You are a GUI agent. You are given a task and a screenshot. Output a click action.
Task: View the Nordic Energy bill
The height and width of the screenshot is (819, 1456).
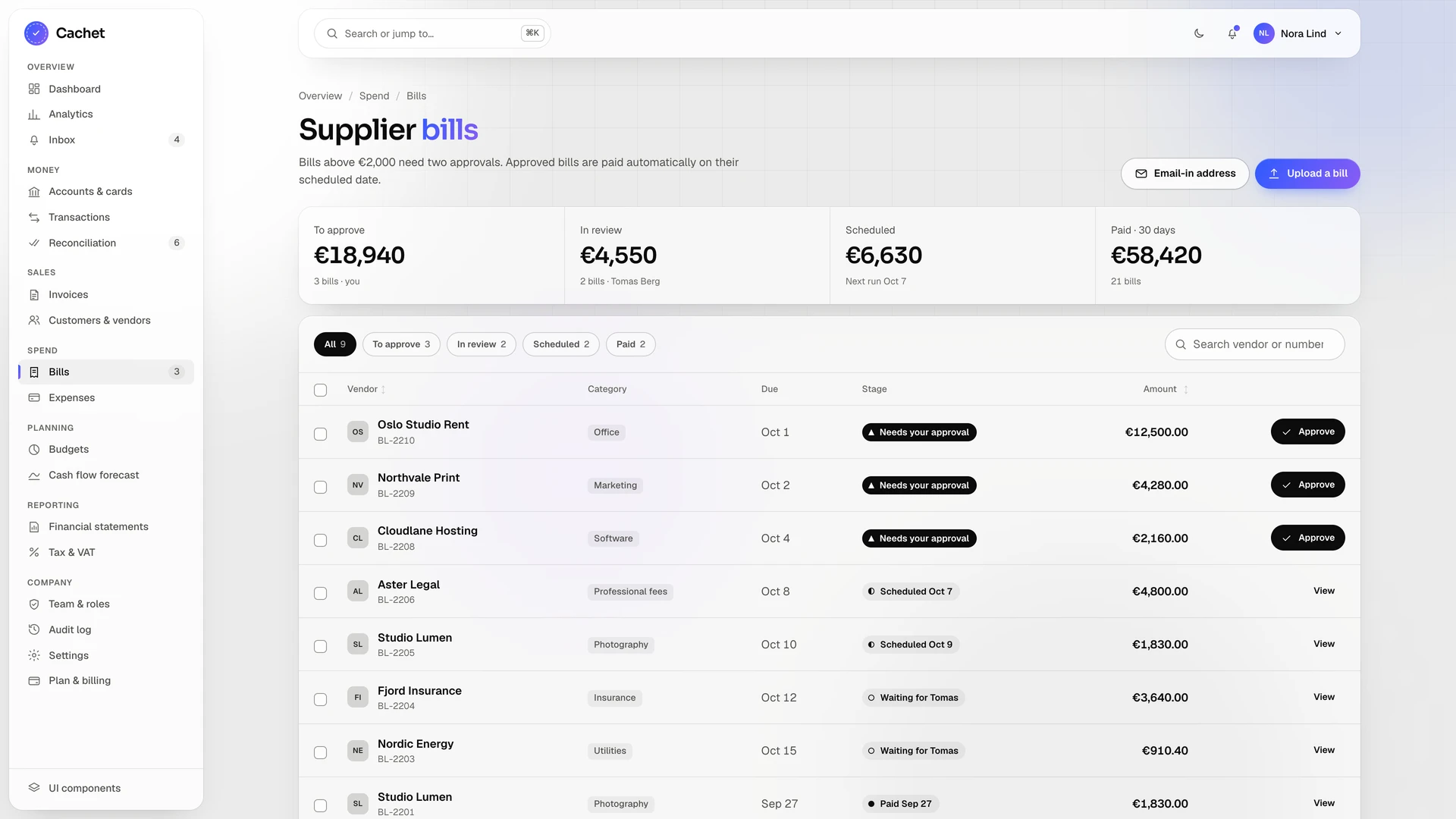tap(1324, 750)
